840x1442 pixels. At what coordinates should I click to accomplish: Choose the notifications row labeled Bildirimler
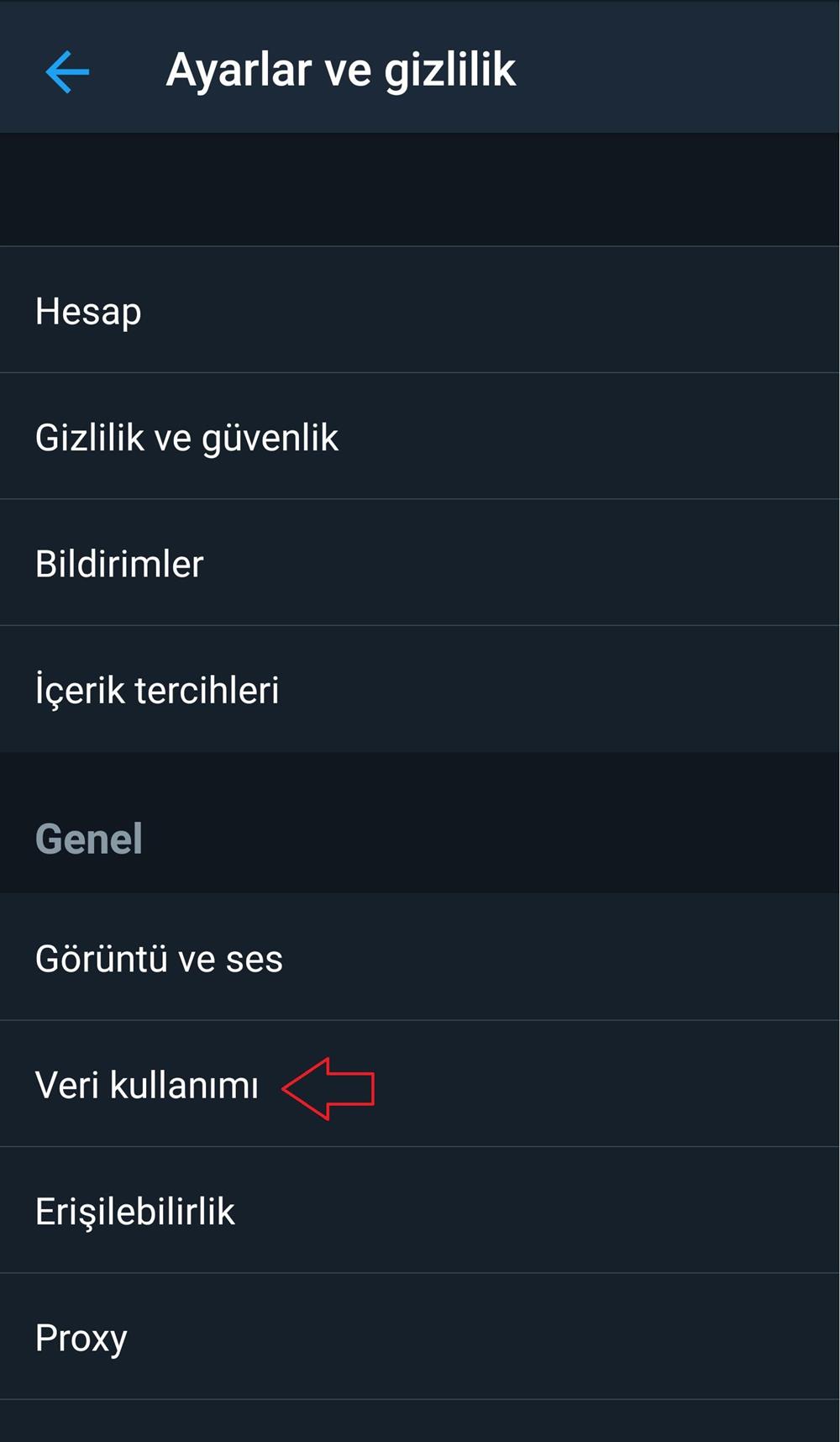(119, 564)
